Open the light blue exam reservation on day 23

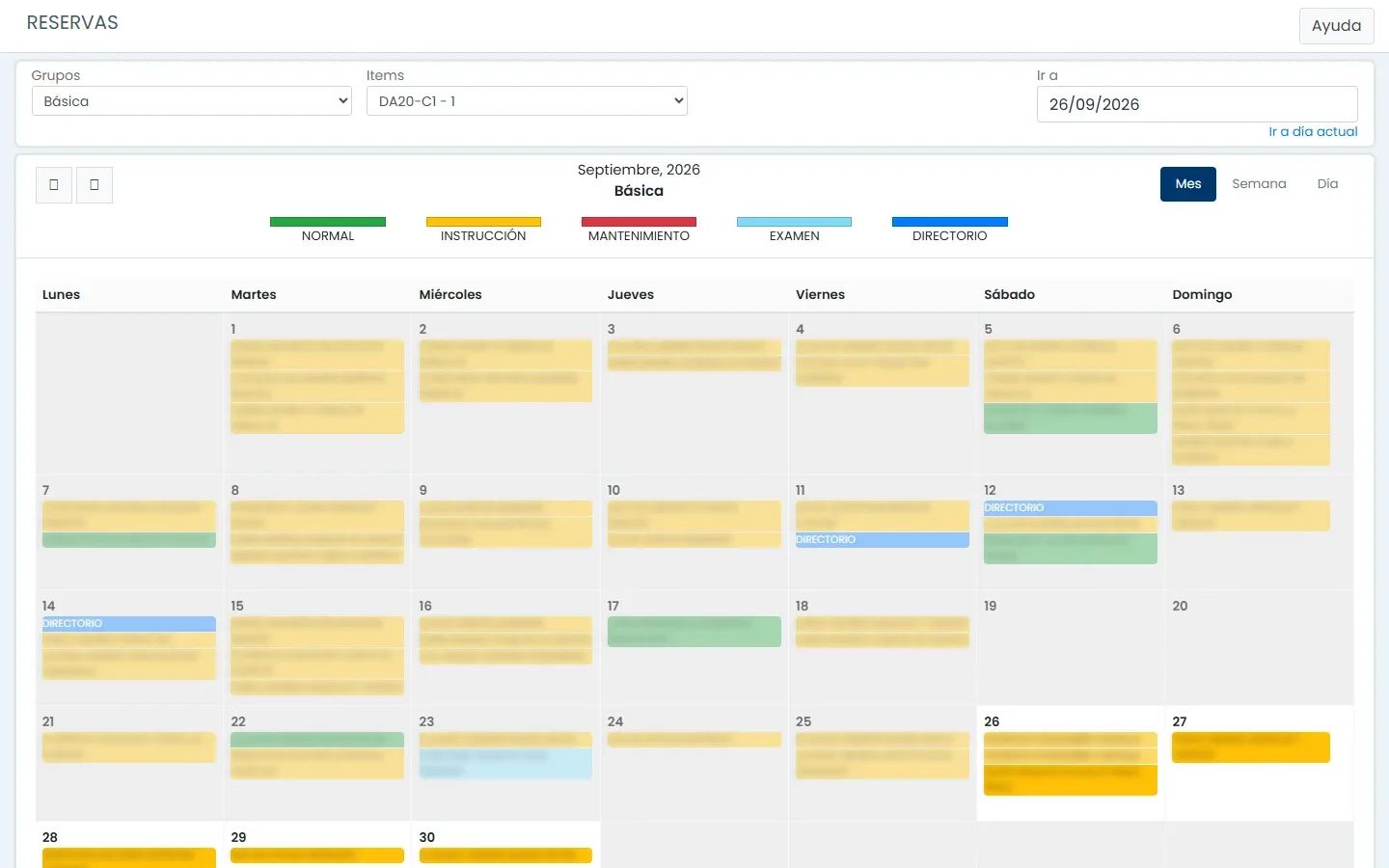tap(505, 763)
